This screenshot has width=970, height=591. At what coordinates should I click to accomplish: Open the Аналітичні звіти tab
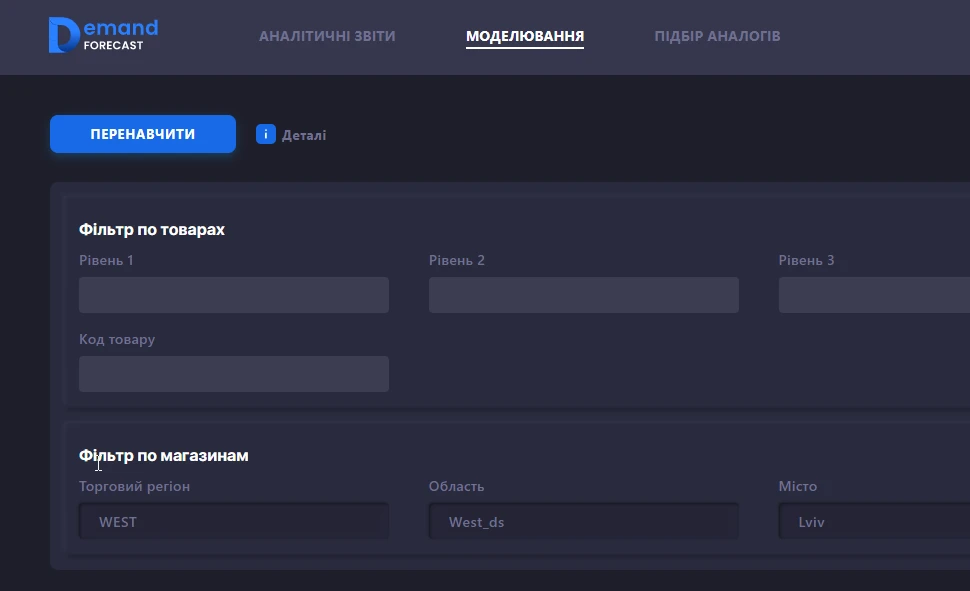pyautogui.click(x=327, y=36)
